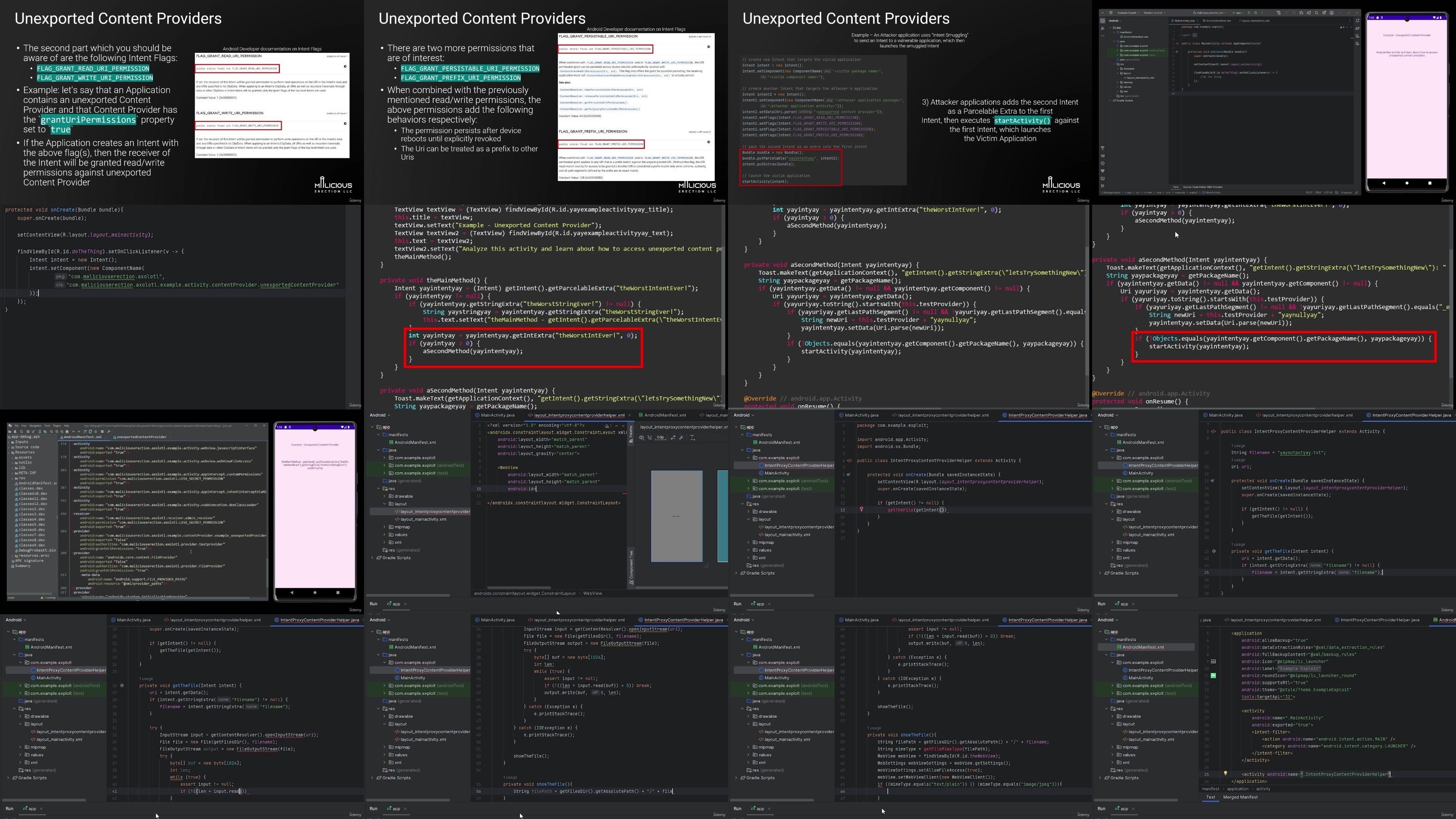This screenshot has height=819, width=1456.
Task: Switch to Merged Manifest tab below manifest editor
Action: [x=1241, y=798]
